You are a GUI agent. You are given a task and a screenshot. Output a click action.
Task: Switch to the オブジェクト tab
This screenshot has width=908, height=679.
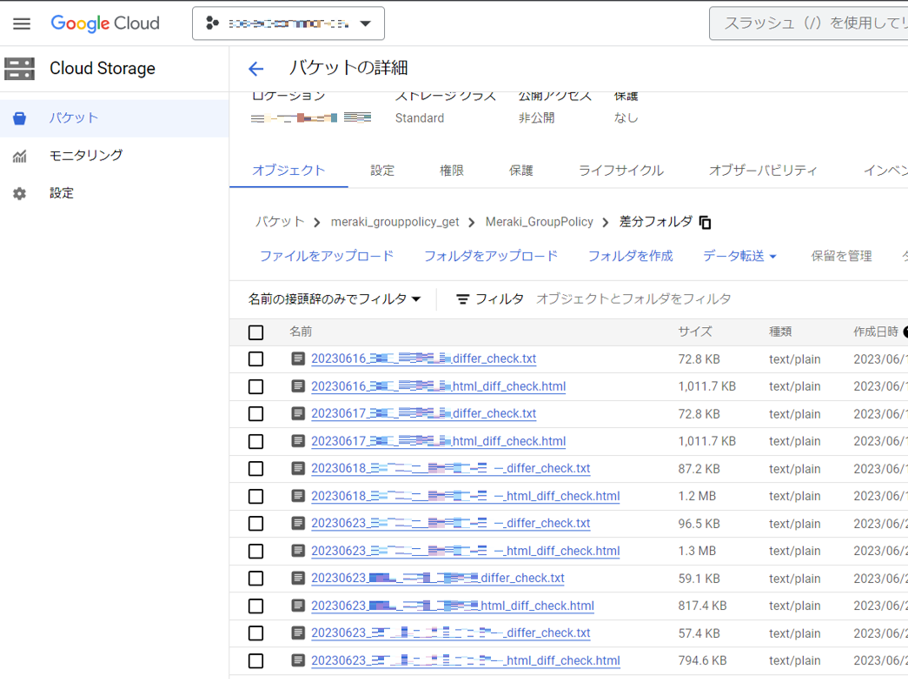(288, 170)
